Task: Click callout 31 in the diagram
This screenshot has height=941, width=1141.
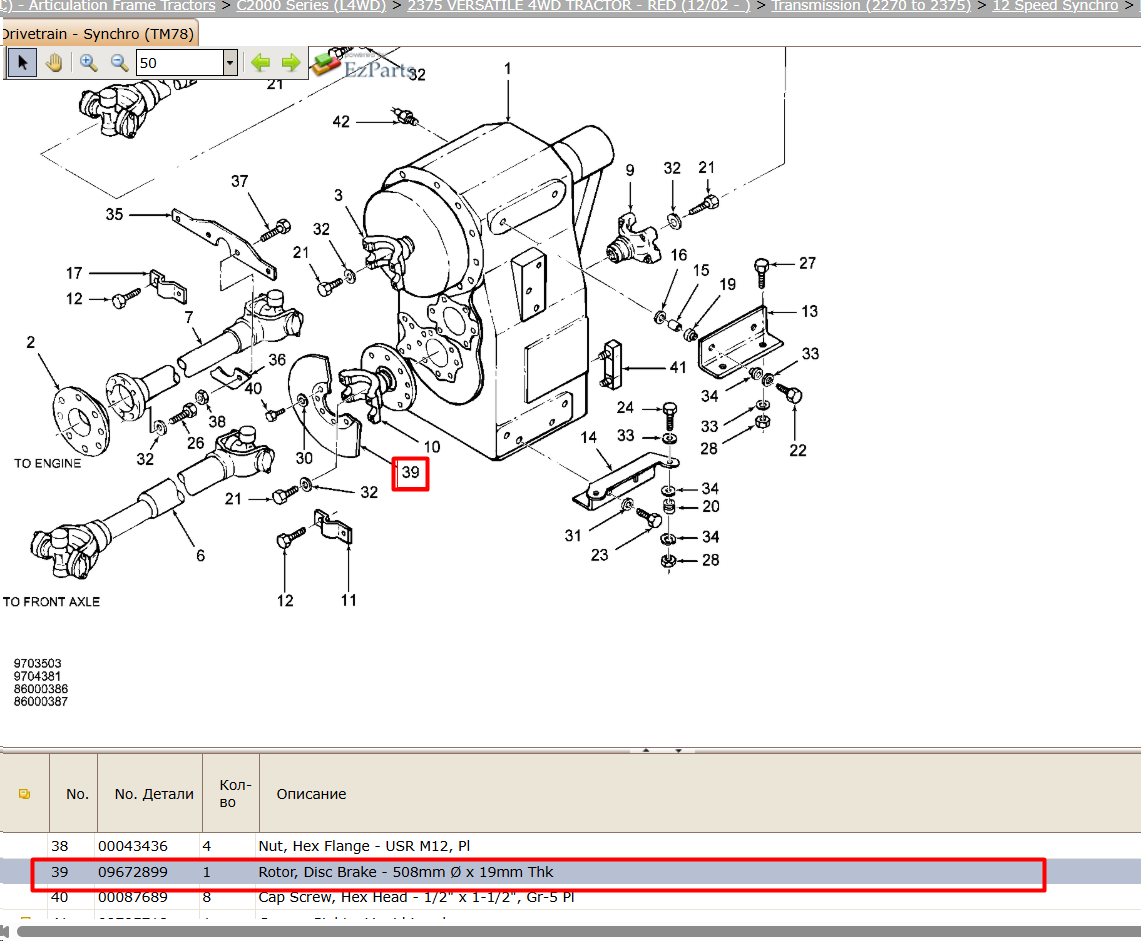Action: pos(573,536)
